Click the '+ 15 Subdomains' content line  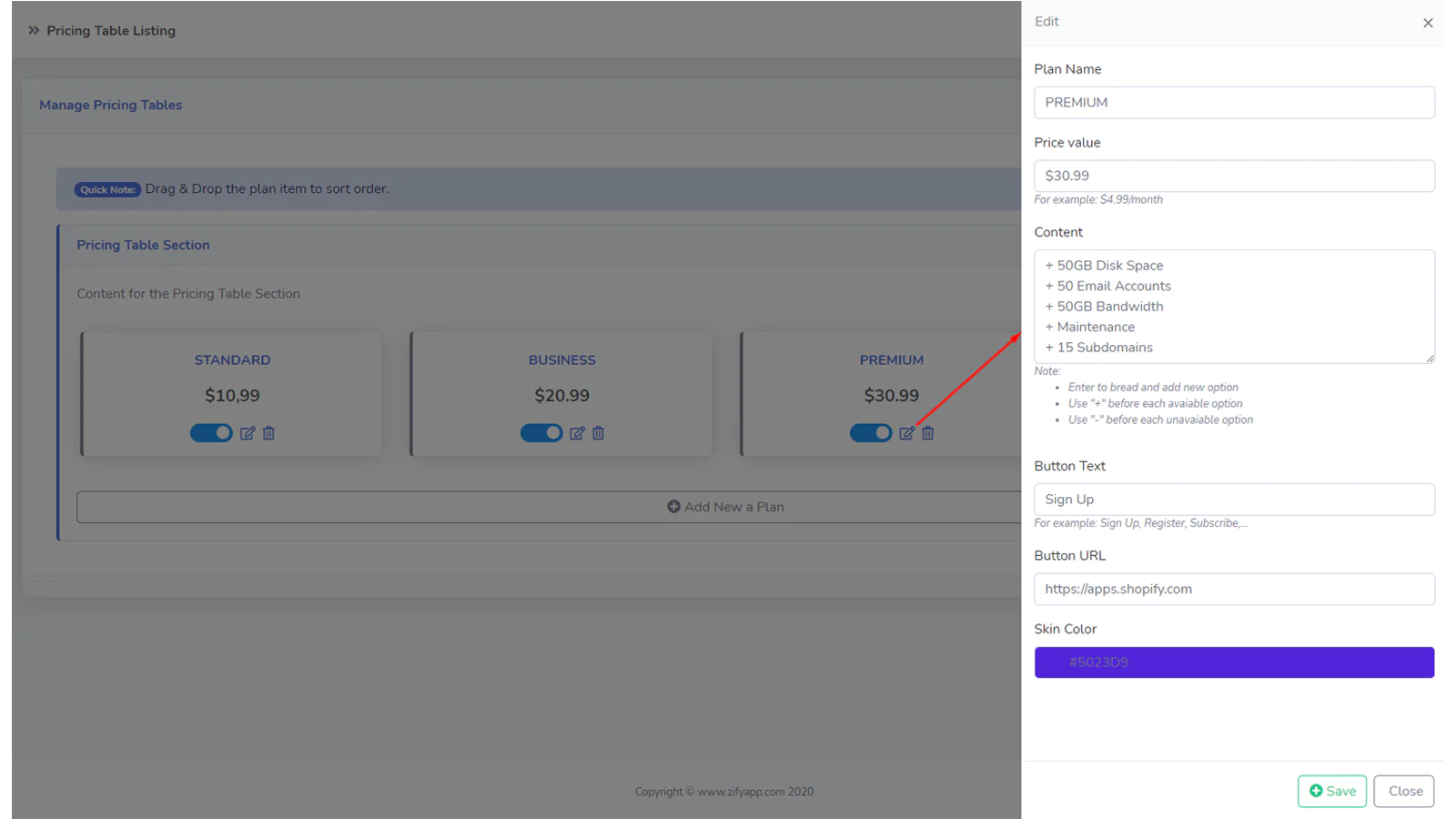(x=1098, y=348)
